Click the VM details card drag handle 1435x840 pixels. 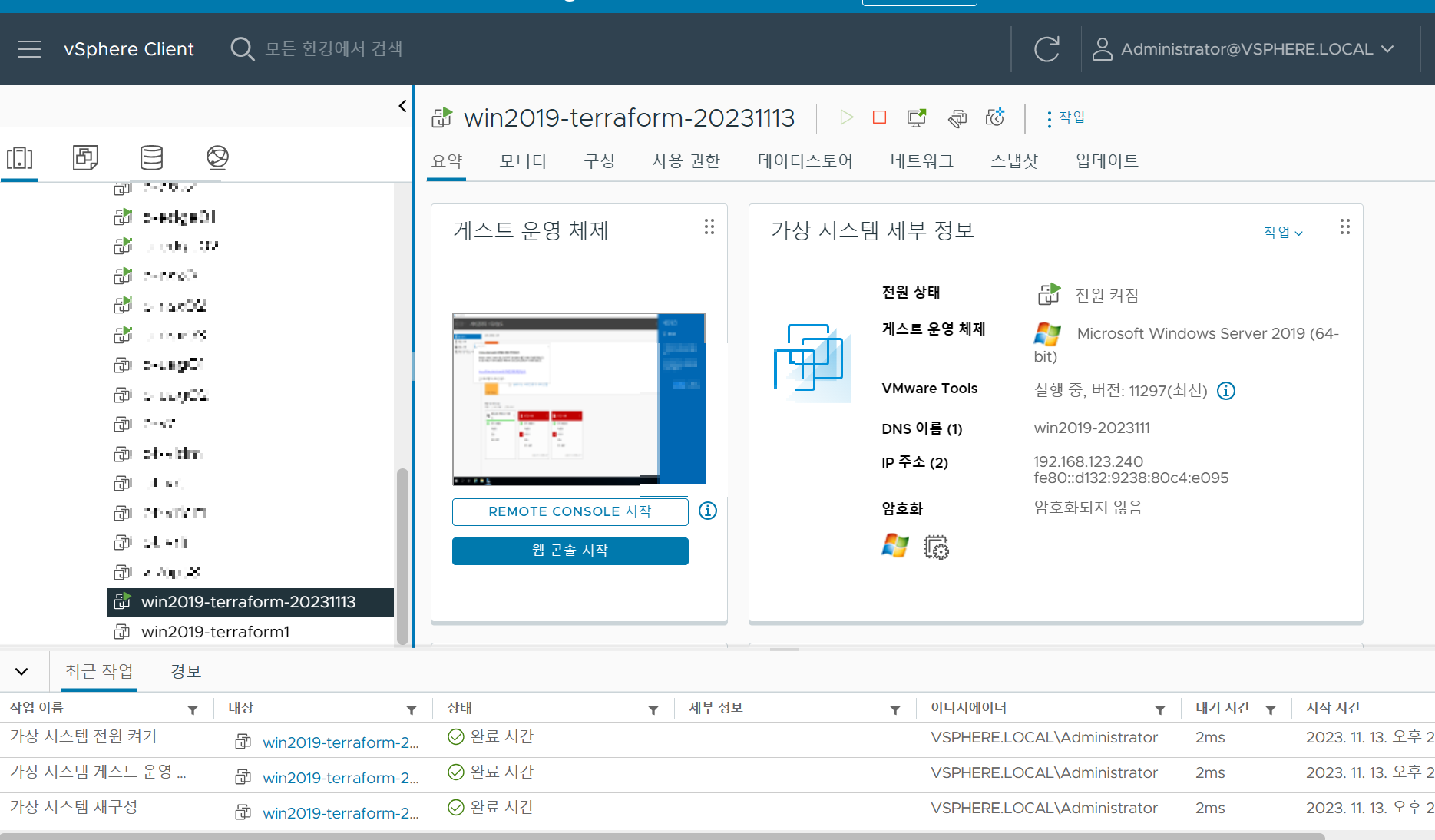click(x=1345, y=227)
